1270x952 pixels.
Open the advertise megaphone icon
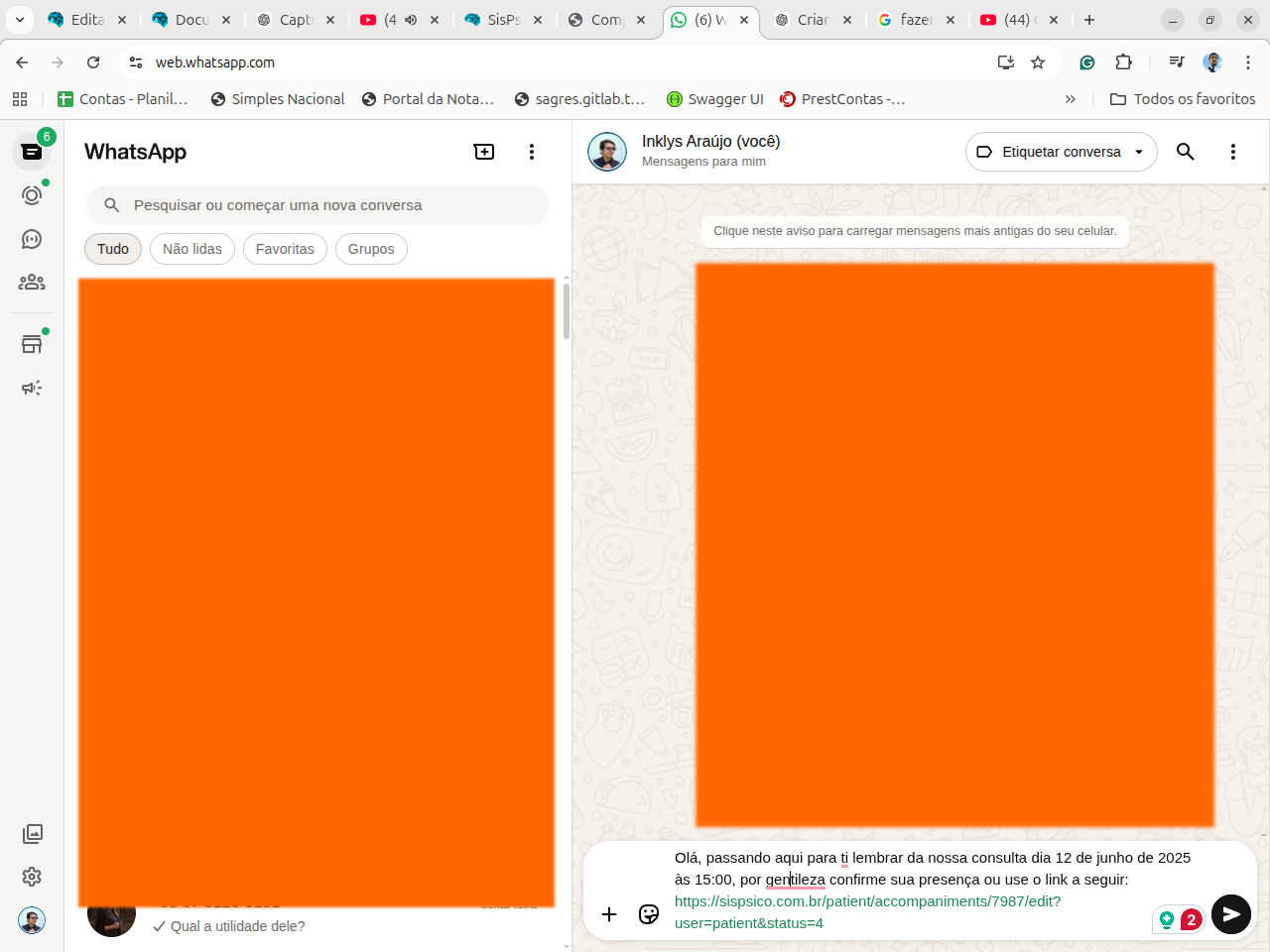point(32,388)
